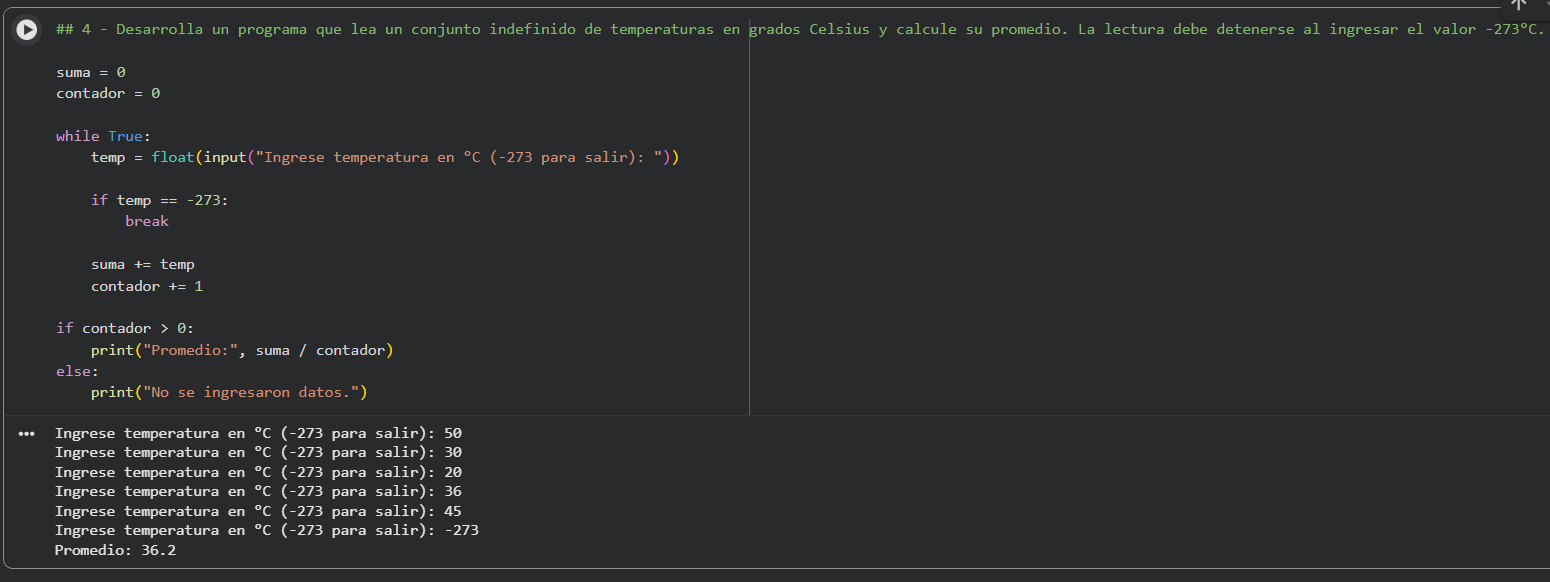Click the 'break' statement
Viewport: 1550px width, 582px height.
coord(147,221)
